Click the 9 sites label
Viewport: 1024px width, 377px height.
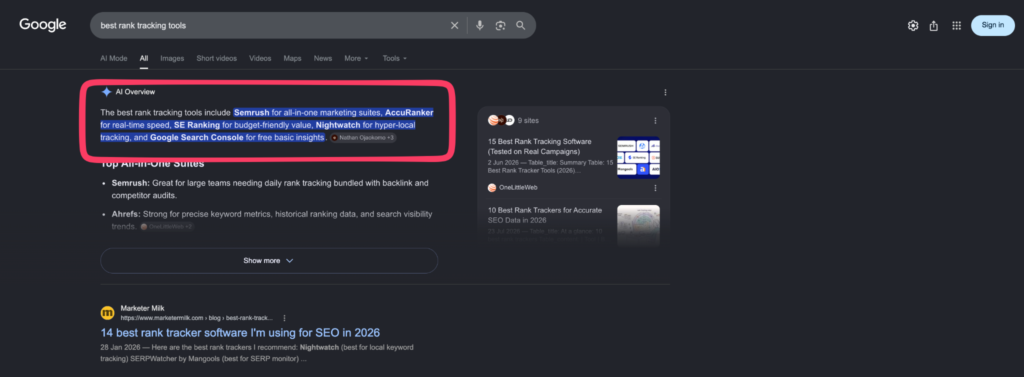pyautogui.click(x=528, y=121)
